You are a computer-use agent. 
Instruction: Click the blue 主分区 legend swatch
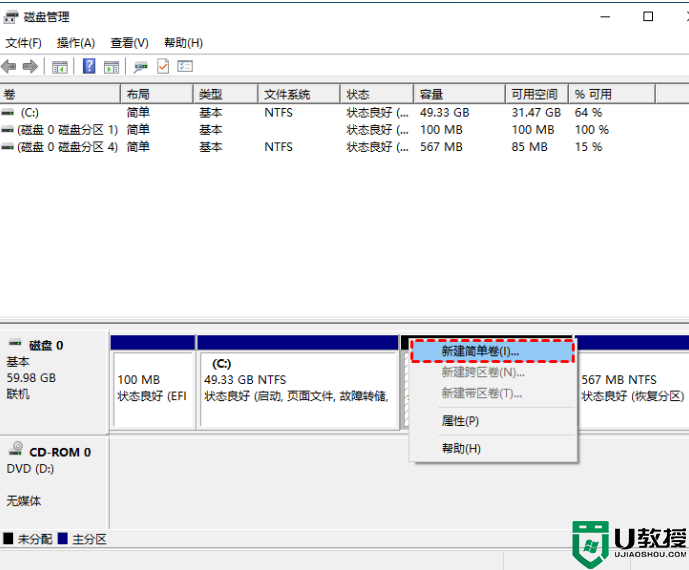coord(63,539)
